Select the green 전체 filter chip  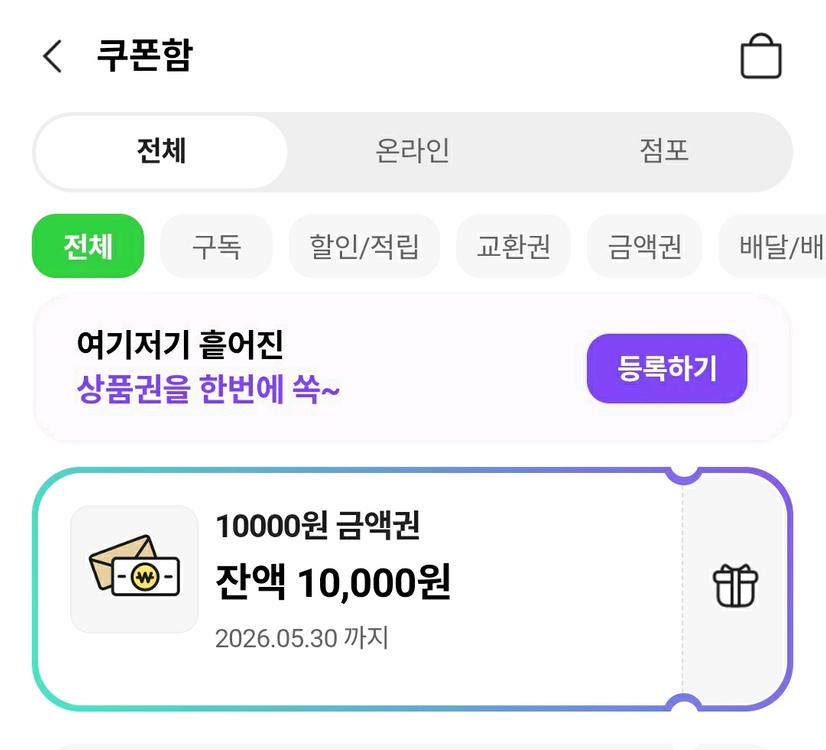tap(87, 246)
